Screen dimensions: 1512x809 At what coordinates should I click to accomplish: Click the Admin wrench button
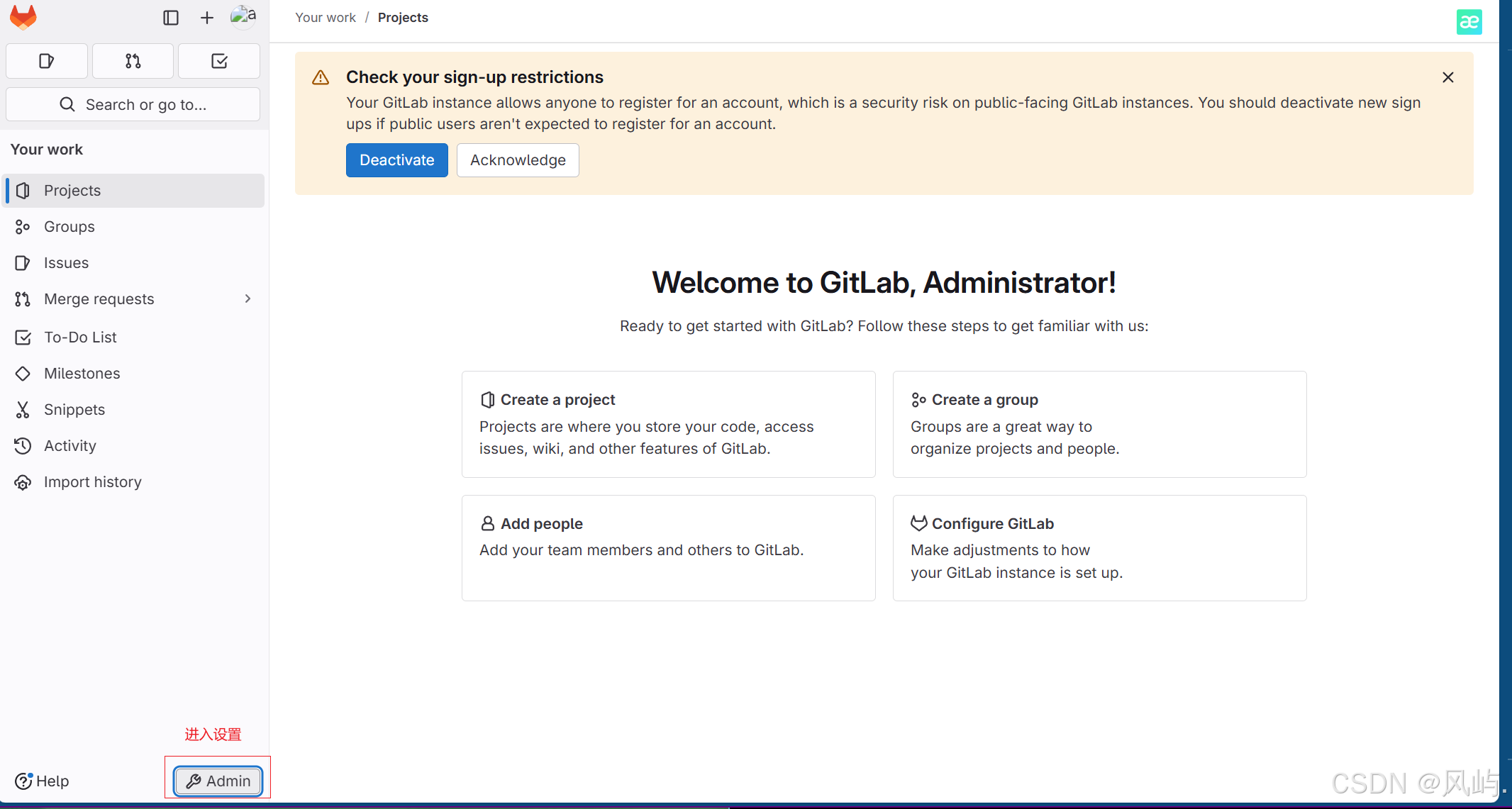point(218,781)
